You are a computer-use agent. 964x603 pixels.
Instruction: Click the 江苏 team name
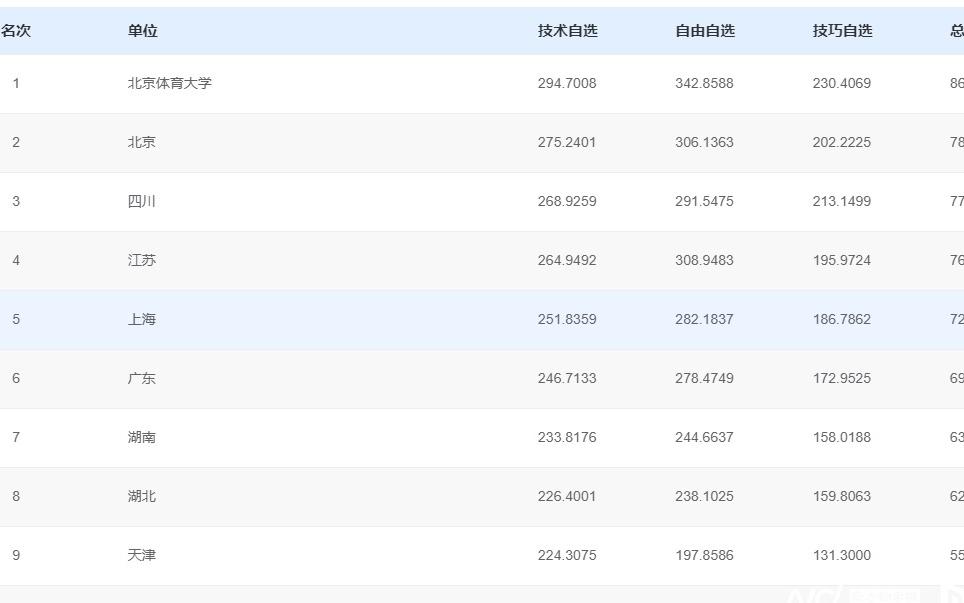coord(141,261)
